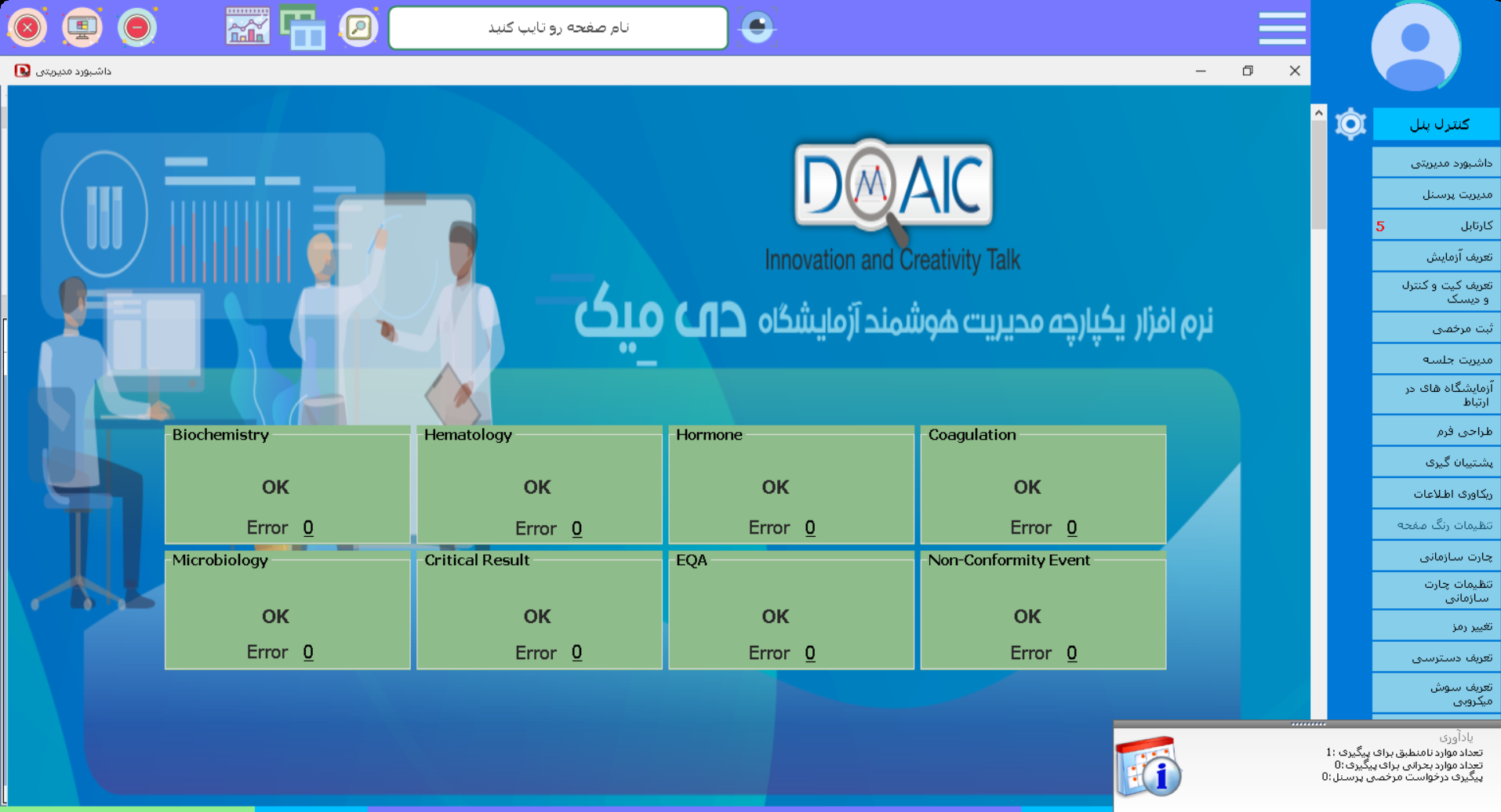Click the Critical Result status panel

coord(540,610)
